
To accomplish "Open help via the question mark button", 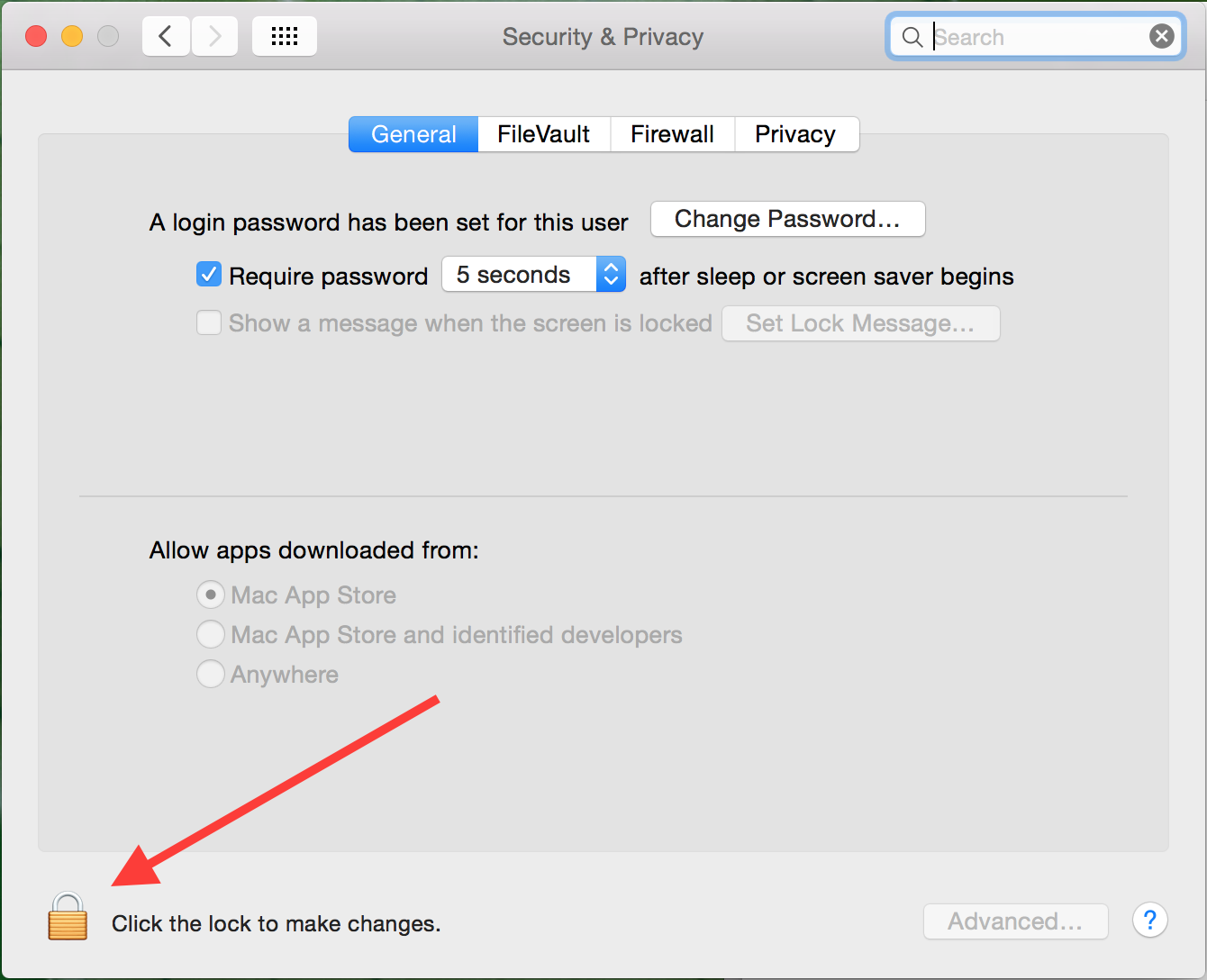I will pyautogui.click(x=1150, y=921).
